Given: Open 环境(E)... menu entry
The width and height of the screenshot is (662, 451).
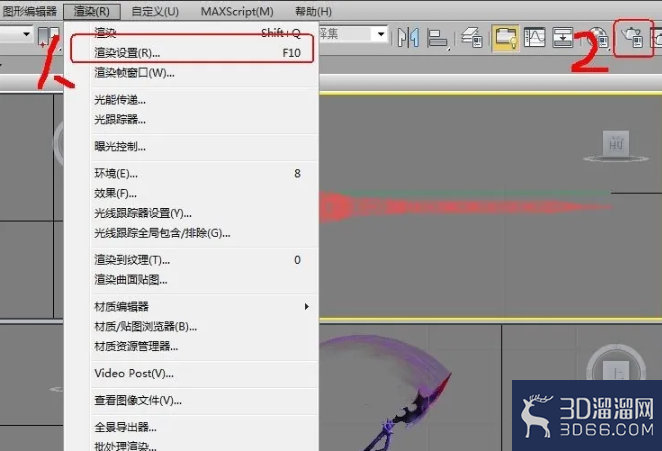Looking at the screenshot, I should (x=197, y=174).
